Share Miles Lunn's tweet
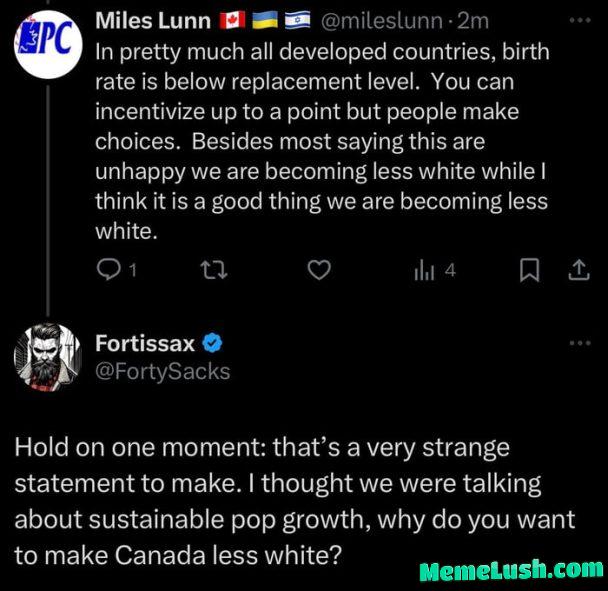608x591 pixels. pyautogui.click(x=578, y=270)
